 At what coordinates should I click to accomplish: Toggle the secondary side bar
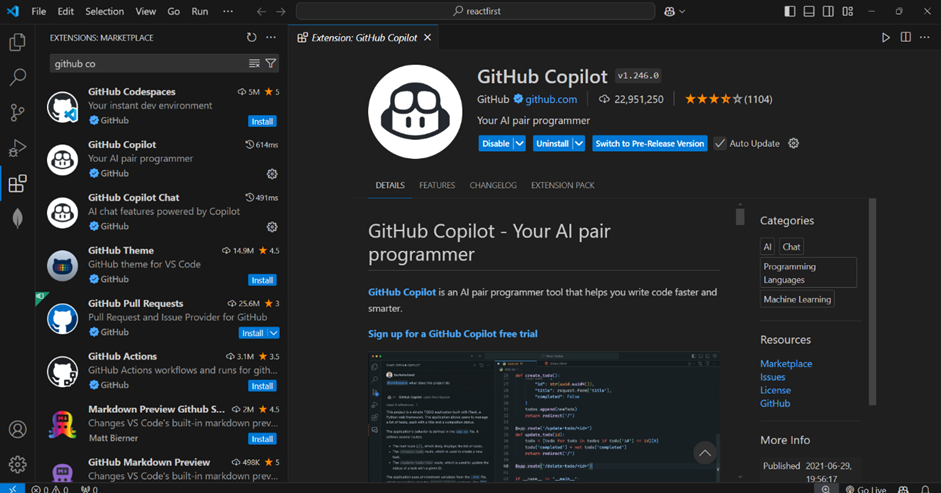[828, 11]
